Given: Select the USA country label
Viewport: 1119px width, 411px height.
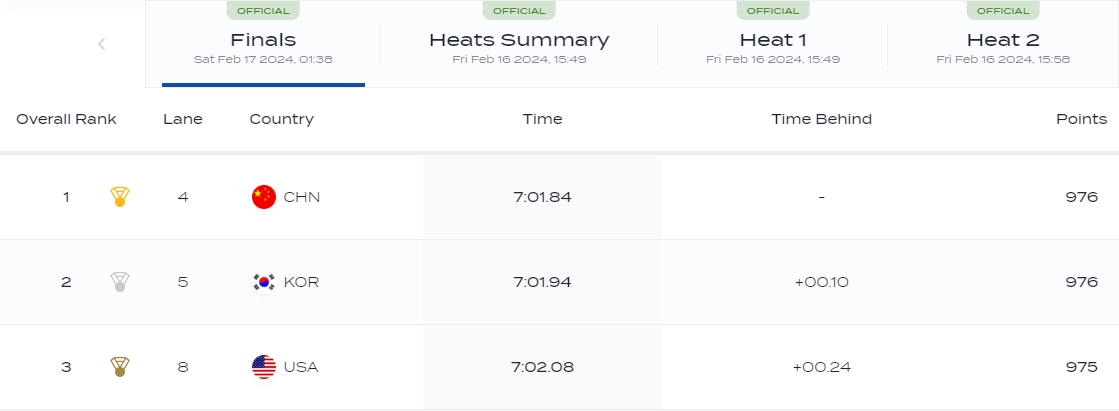Looking at the screenshot, I should pos(301,367).
